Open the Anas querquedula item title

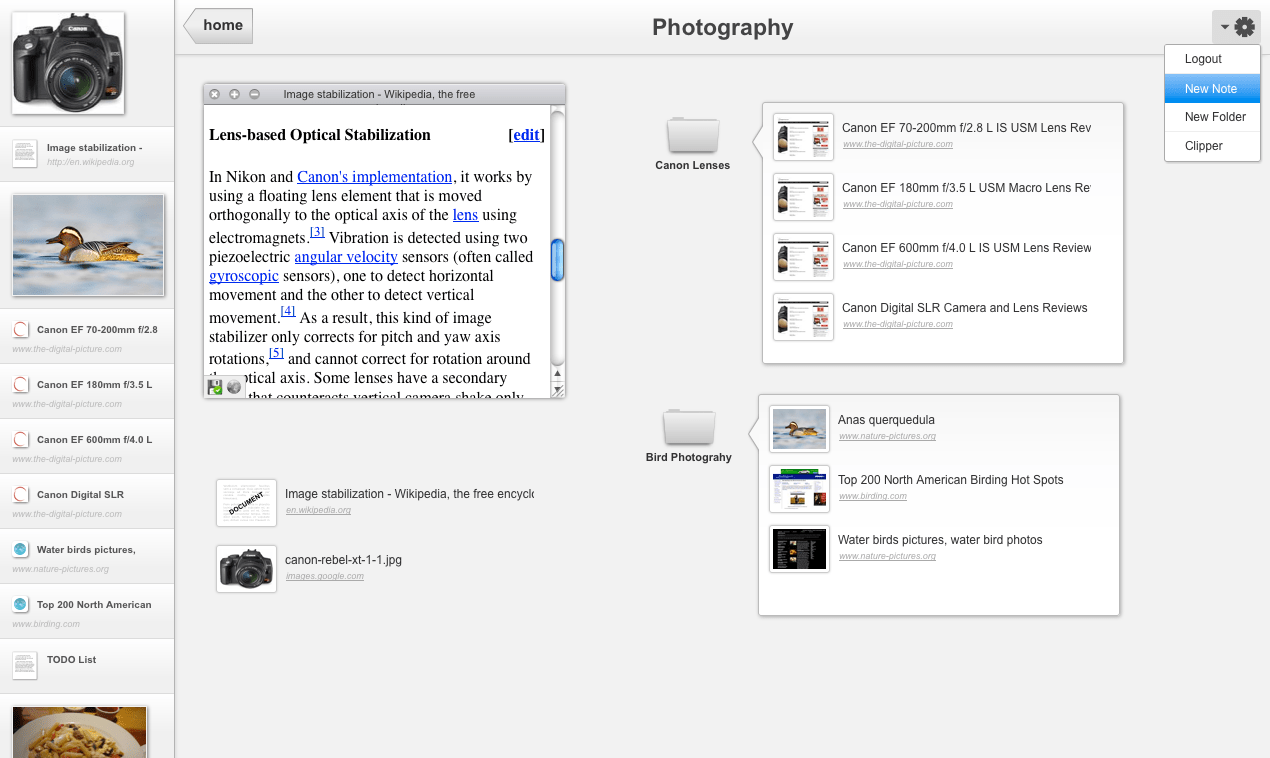pyautogui.click(x=886, y=420)
